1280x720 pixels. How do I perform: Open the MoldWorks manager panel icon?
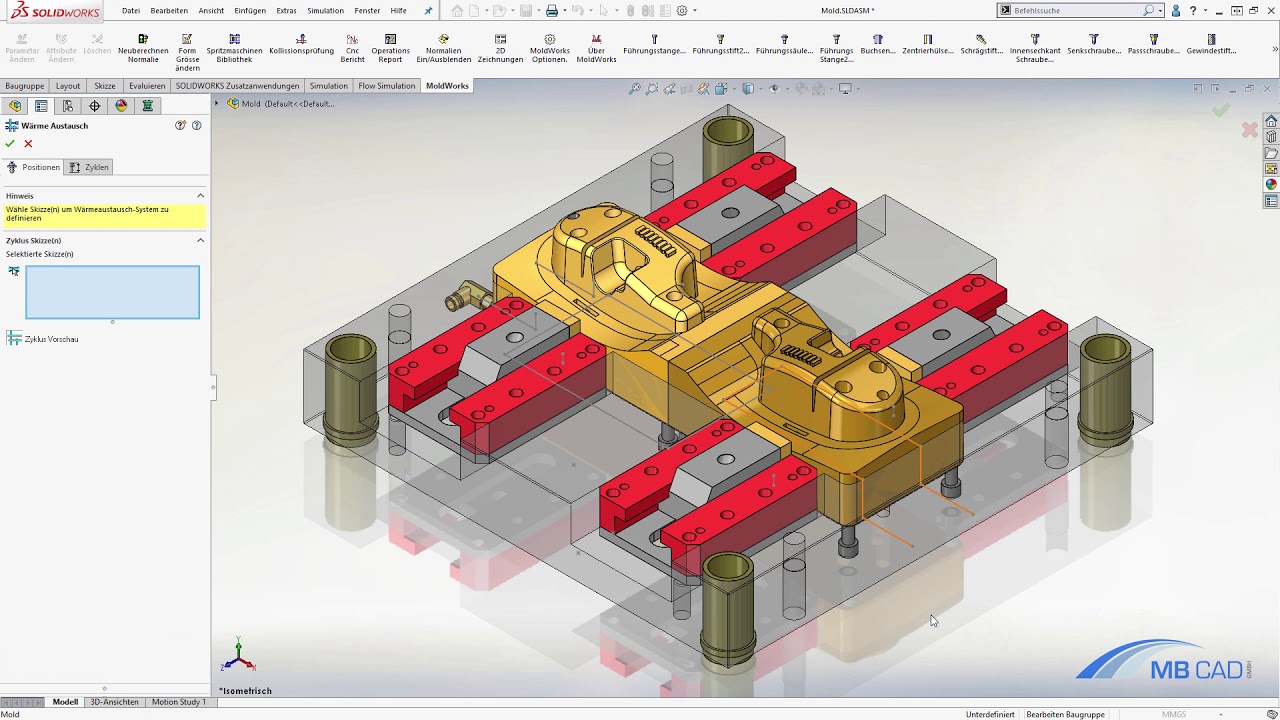[148, 106]
